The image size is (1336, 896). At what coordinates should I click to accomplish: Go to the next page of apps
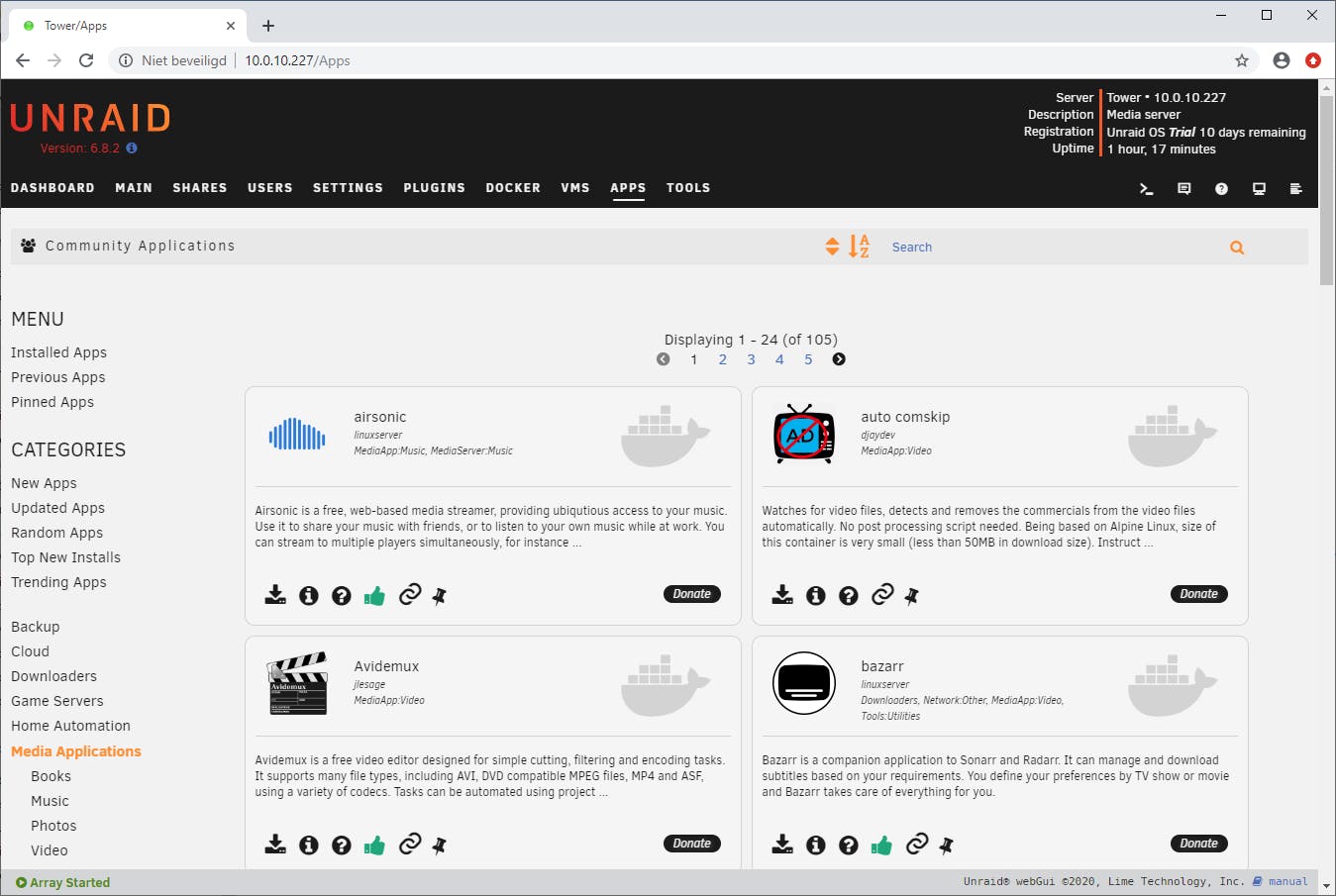(839, 359)
